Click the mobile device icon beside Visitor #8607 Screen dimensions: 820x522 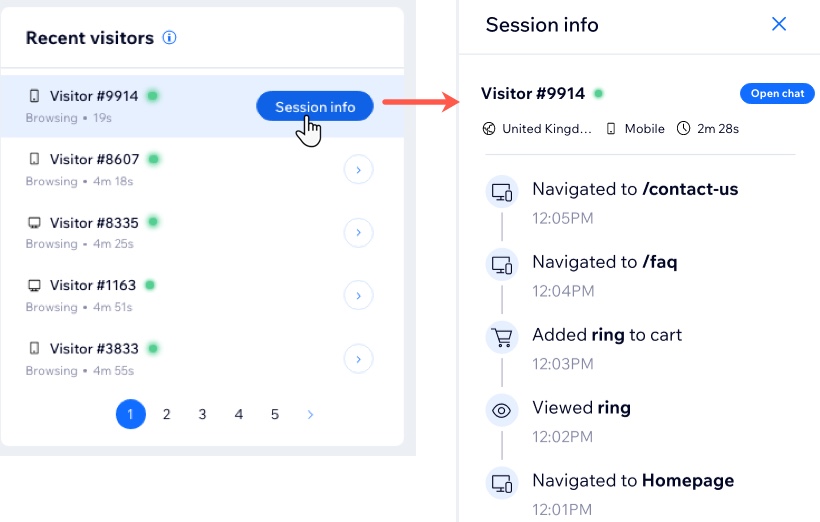point(34,159)
